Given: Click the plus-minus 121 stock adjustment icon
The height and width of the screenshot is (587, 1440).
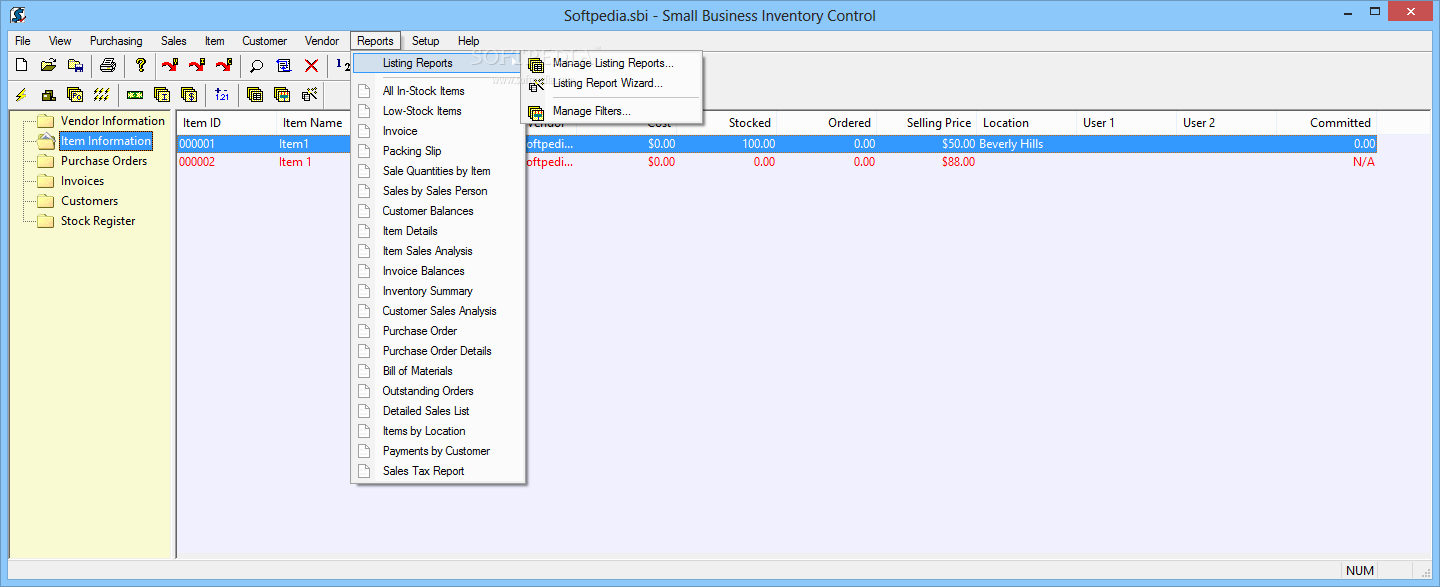Looking at the screenshot, I should pyautogui.click(x=222, y=95).
